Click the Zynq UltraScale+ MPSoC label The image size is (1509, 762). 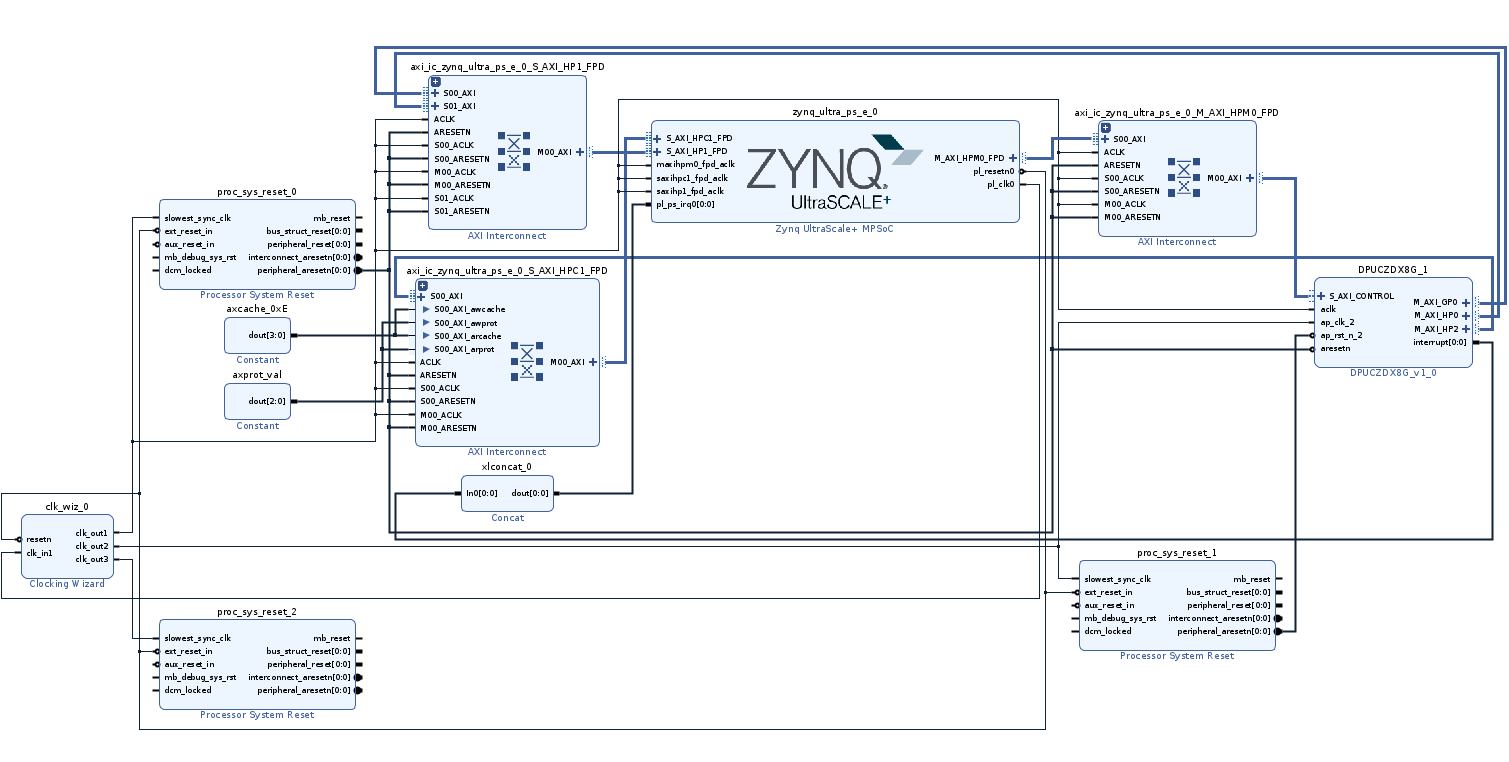(835, 228)
